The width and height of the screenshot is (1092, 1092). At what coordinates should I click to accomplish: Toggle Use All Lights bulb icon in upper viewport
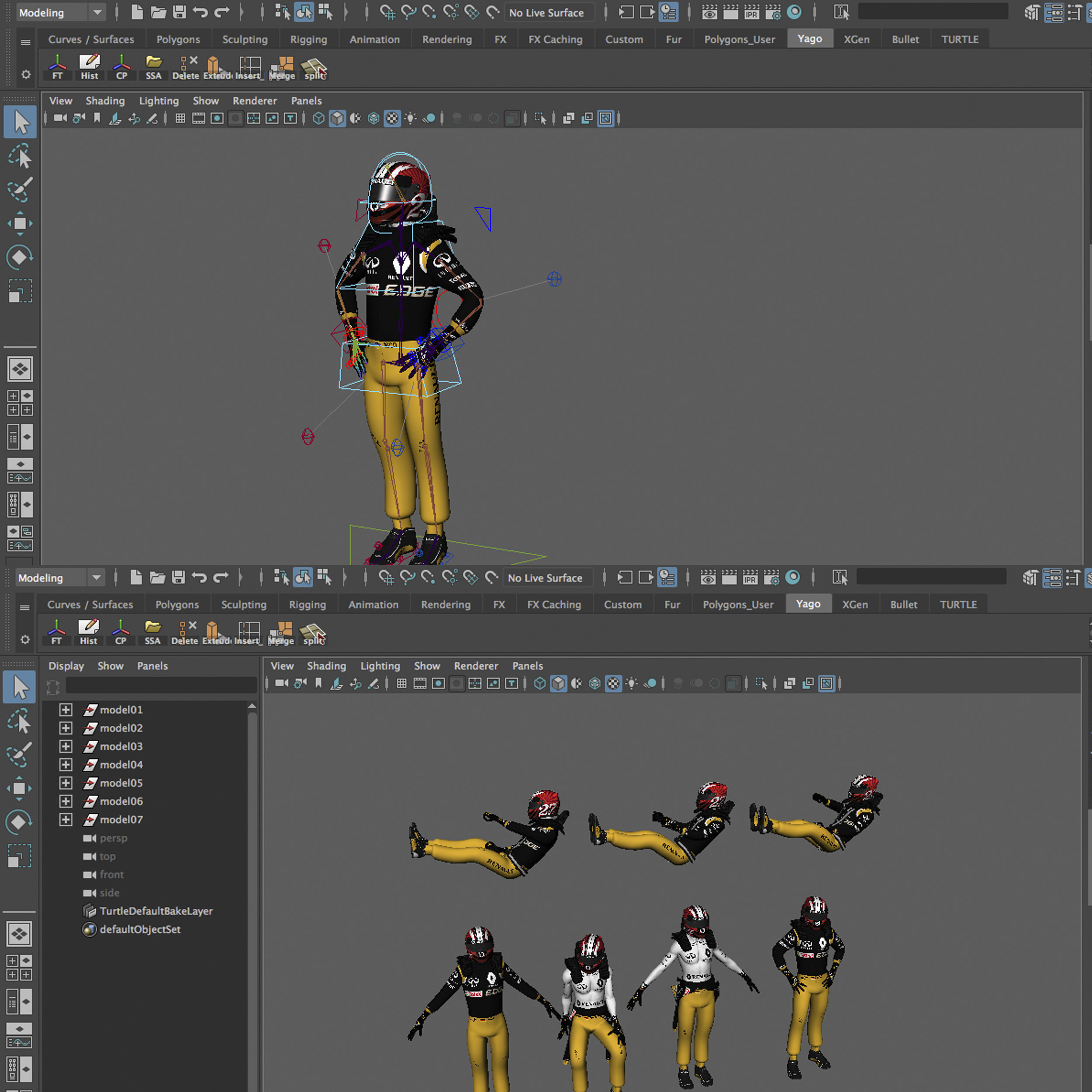coord(410,118)
